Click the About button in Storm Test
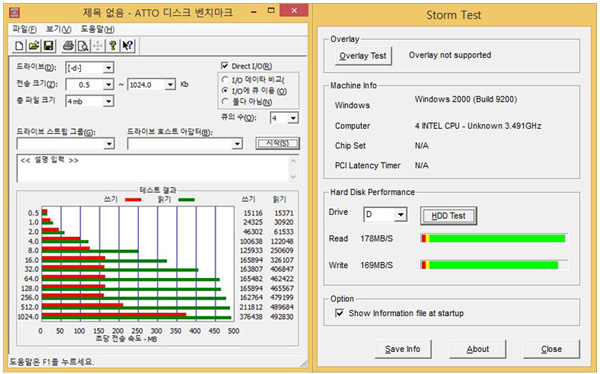Viewport: 600px width, 374px height. 478,349
